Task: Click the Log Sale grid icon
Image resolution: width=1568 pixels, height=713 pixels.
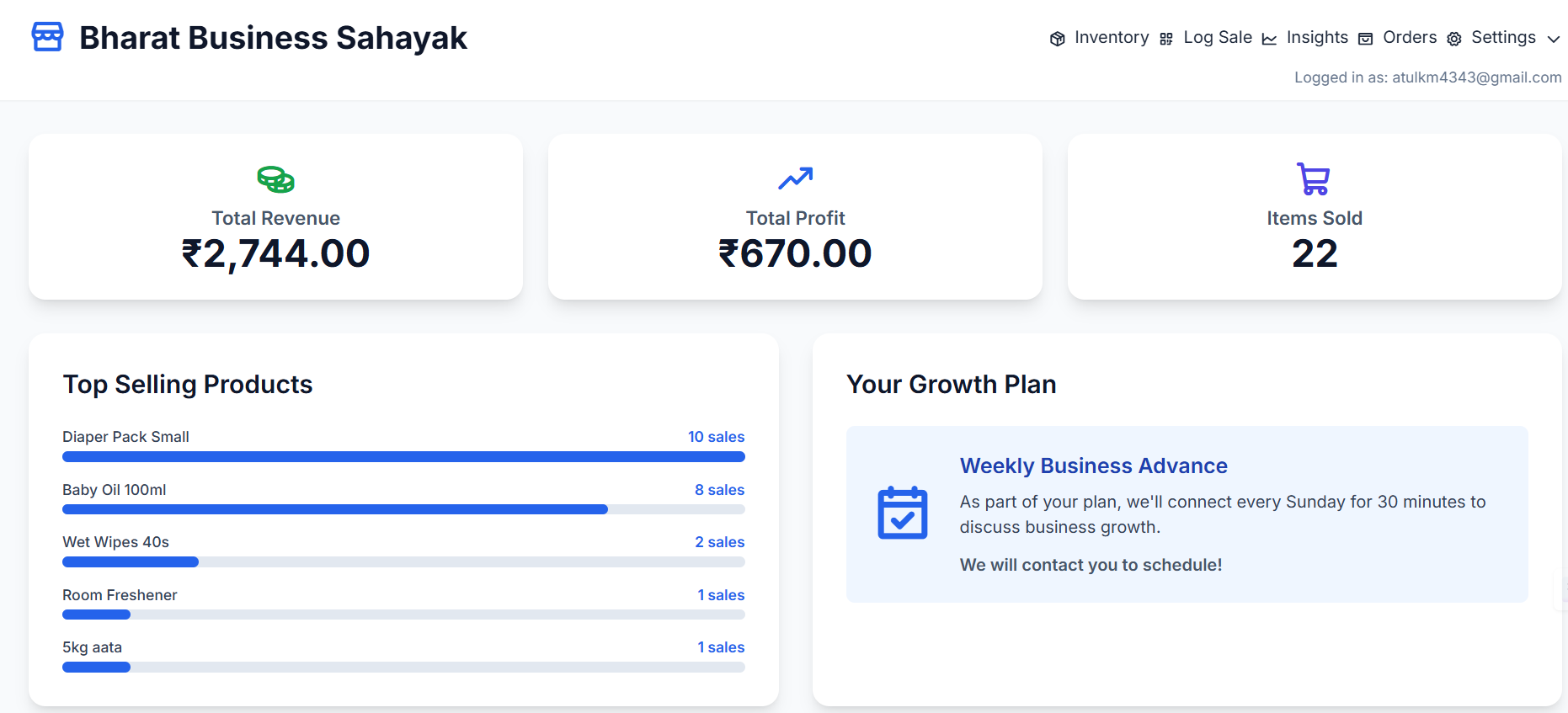Action: pyautogui.click(x=1166, y=39)
